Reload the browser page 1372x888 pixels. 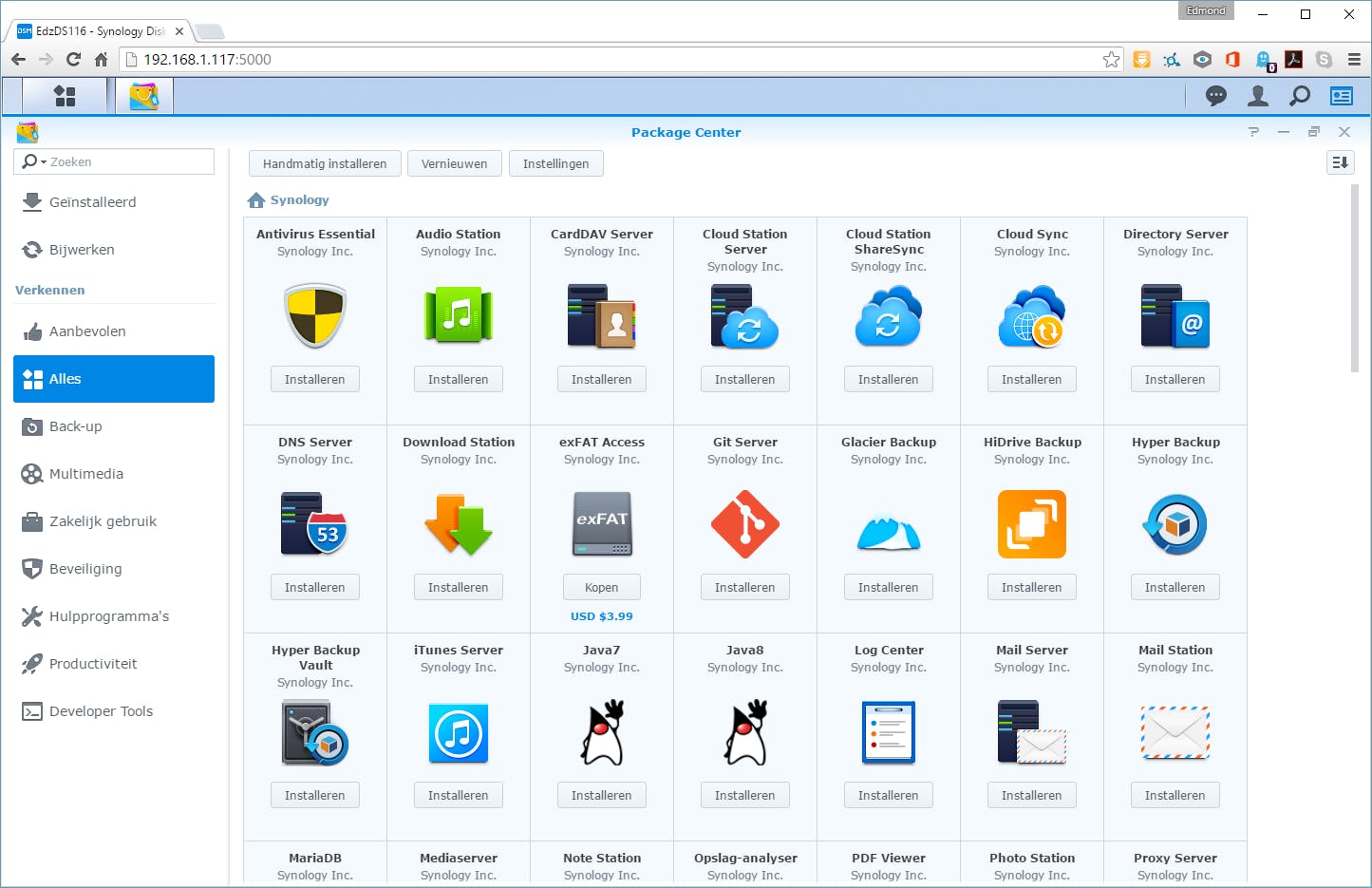(73, 59)
